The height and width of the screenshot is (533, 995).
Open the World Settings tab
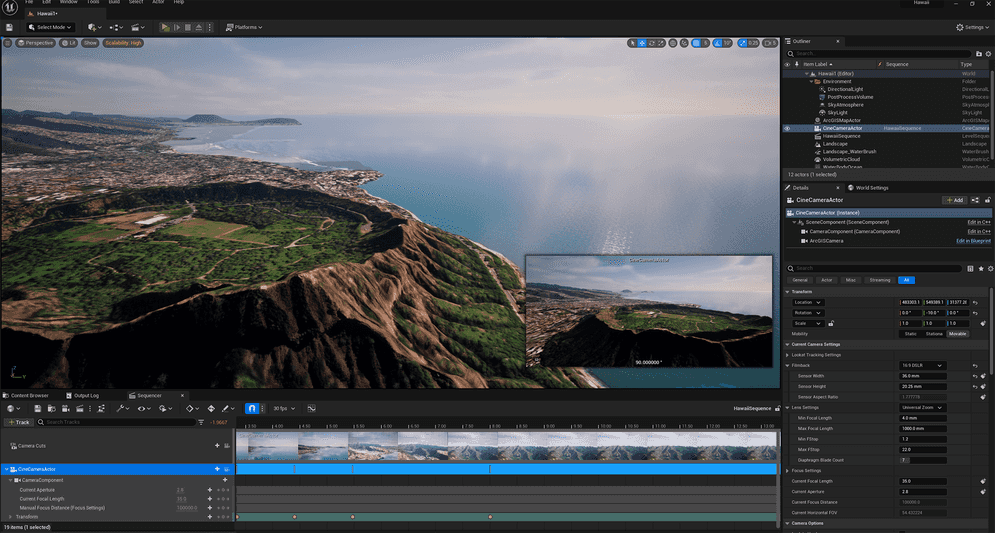tap(870, 187)
